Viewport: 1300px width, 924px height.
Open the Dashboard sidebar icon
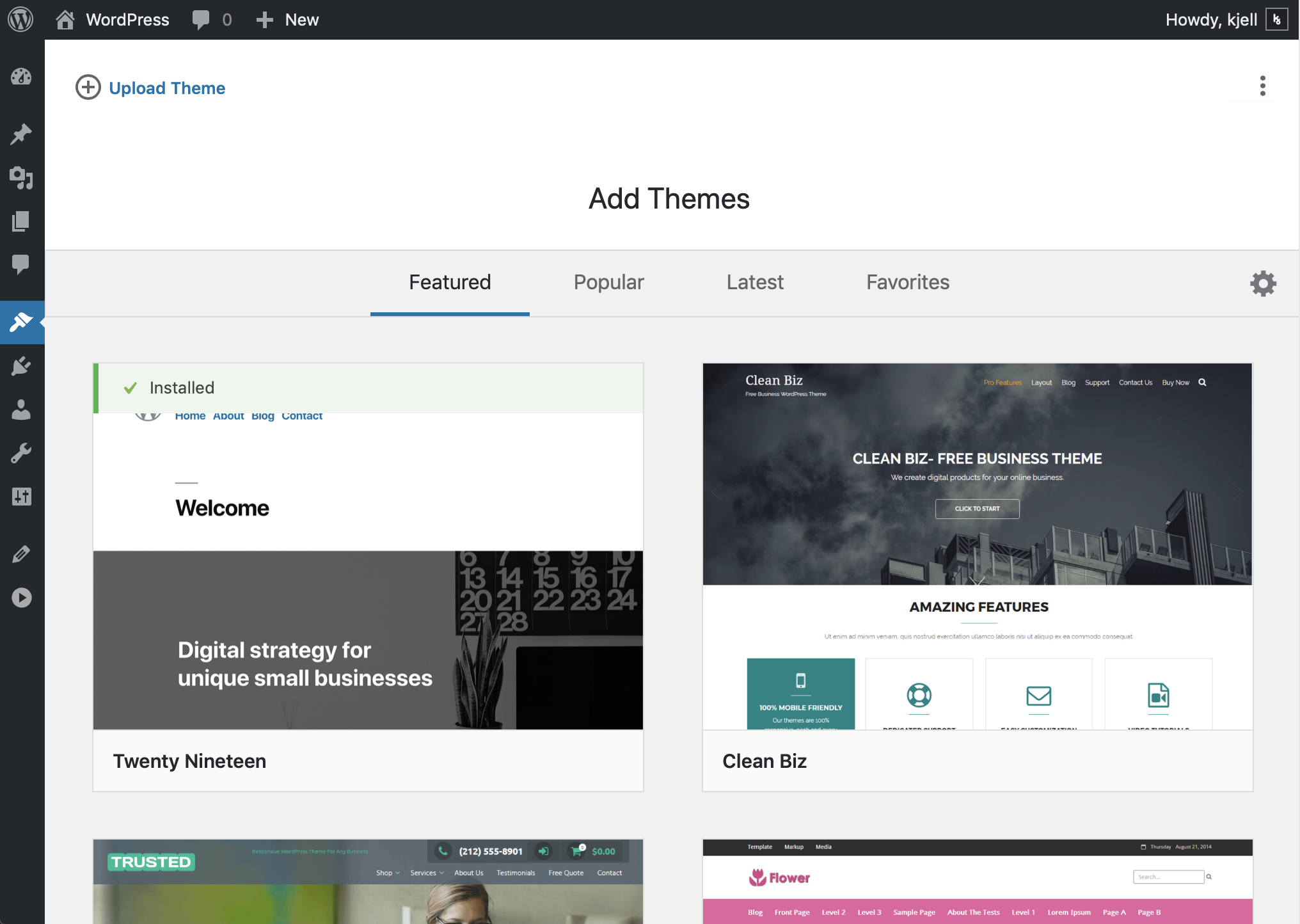coord(21,77)
